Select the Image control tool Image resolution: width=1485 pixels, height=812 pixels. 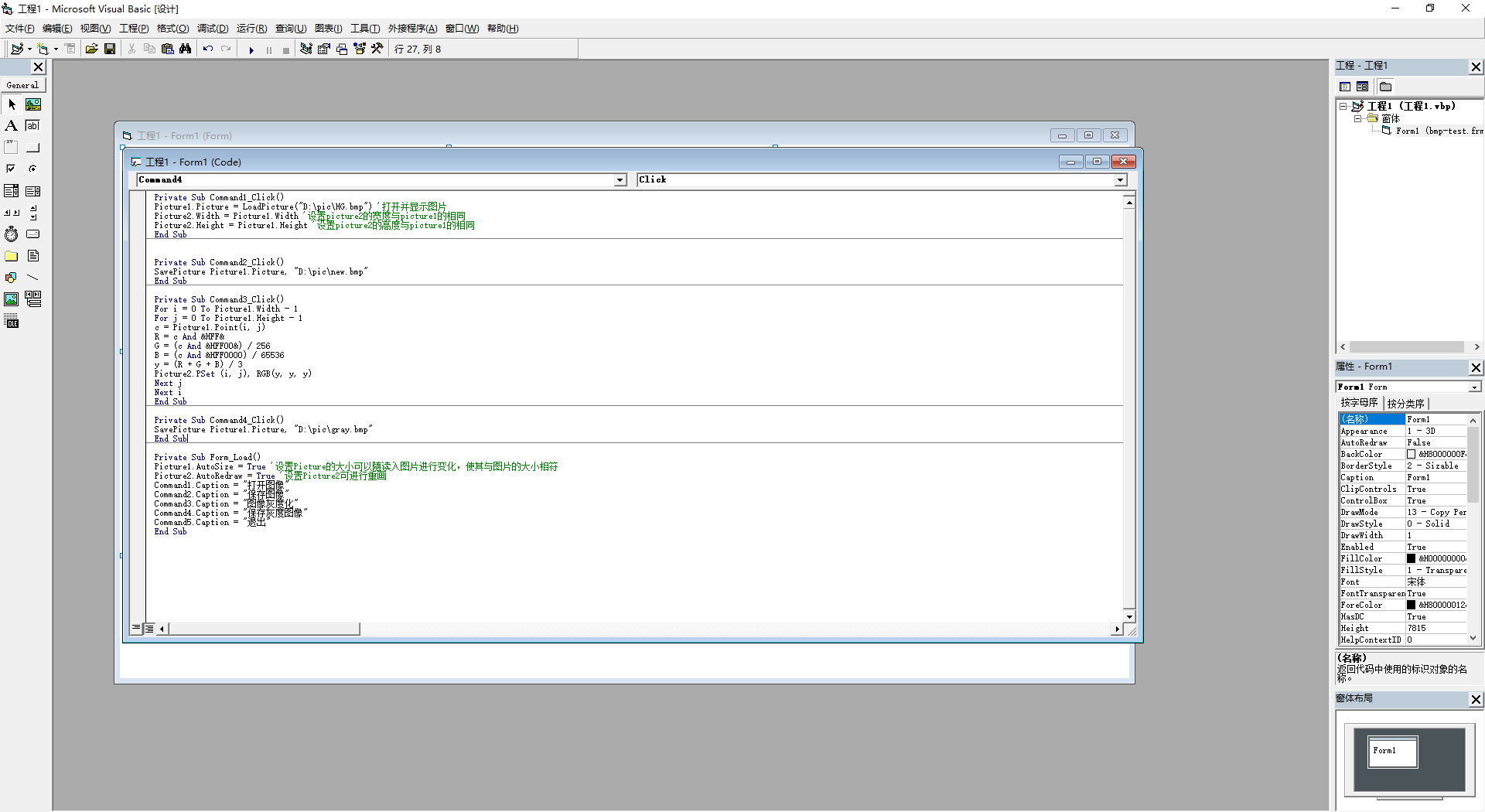click(12, 299)
